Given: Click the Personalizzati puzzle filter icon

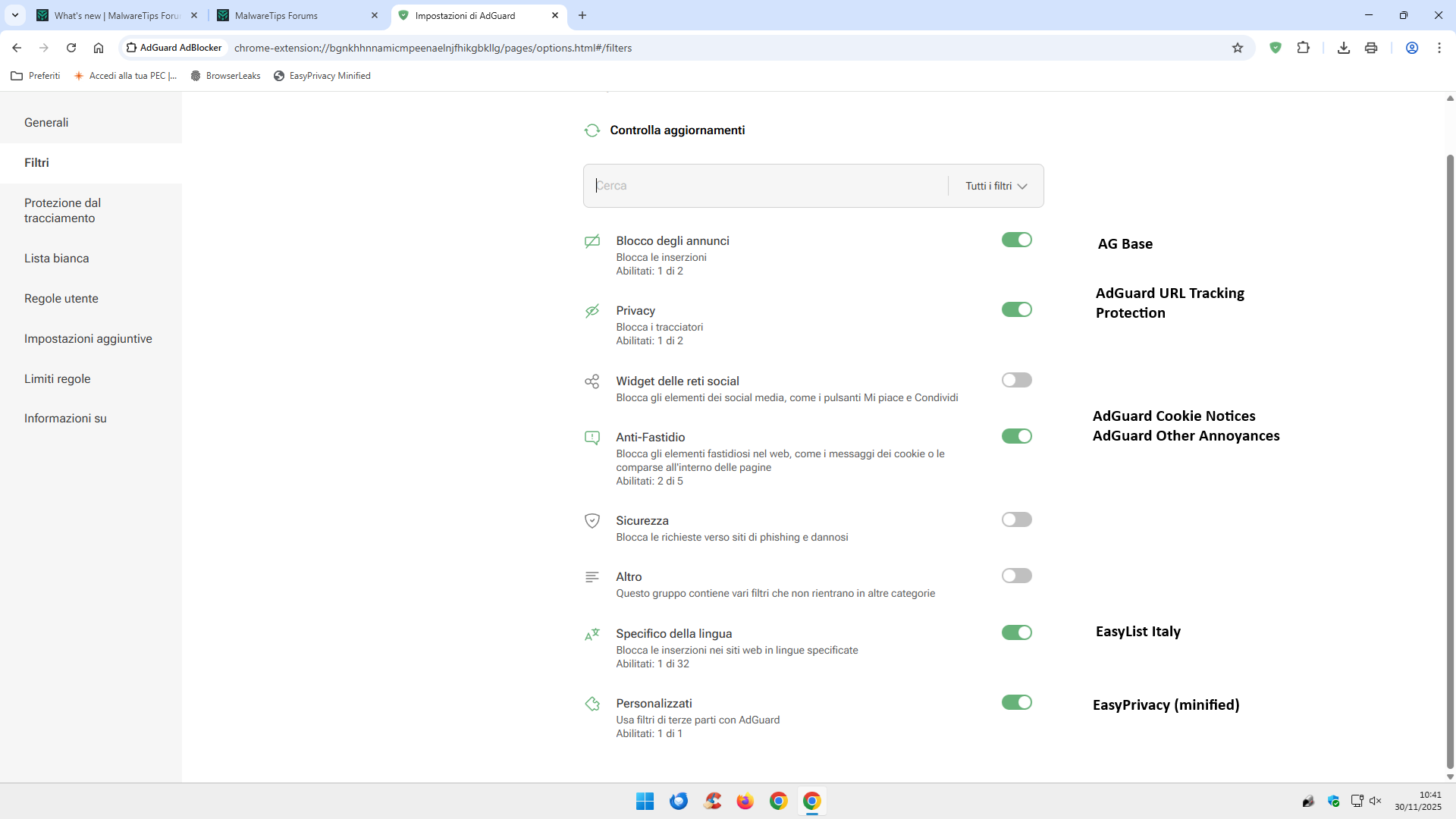Looking at the screenshot, I should click(x=592, y=704).
